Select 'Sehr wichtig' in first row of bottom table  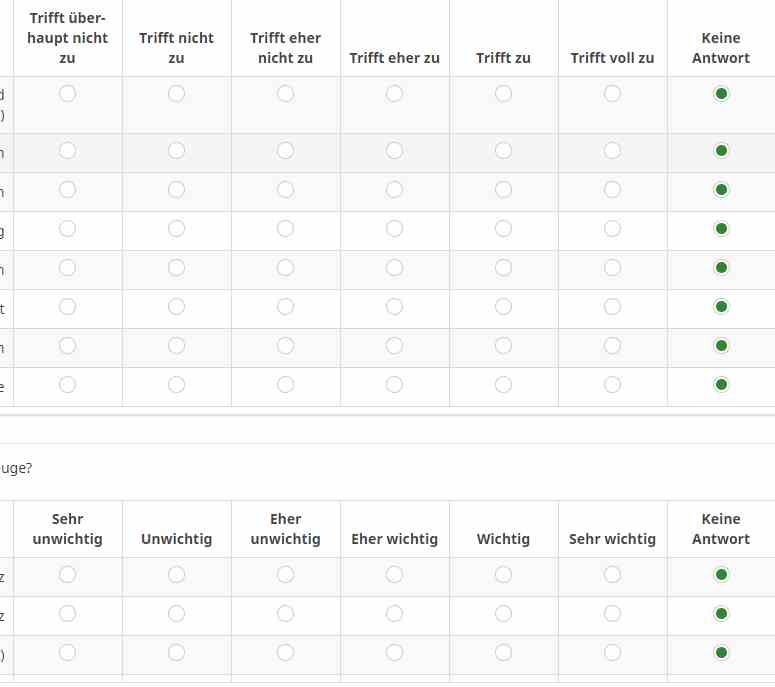tap(612, 575)
